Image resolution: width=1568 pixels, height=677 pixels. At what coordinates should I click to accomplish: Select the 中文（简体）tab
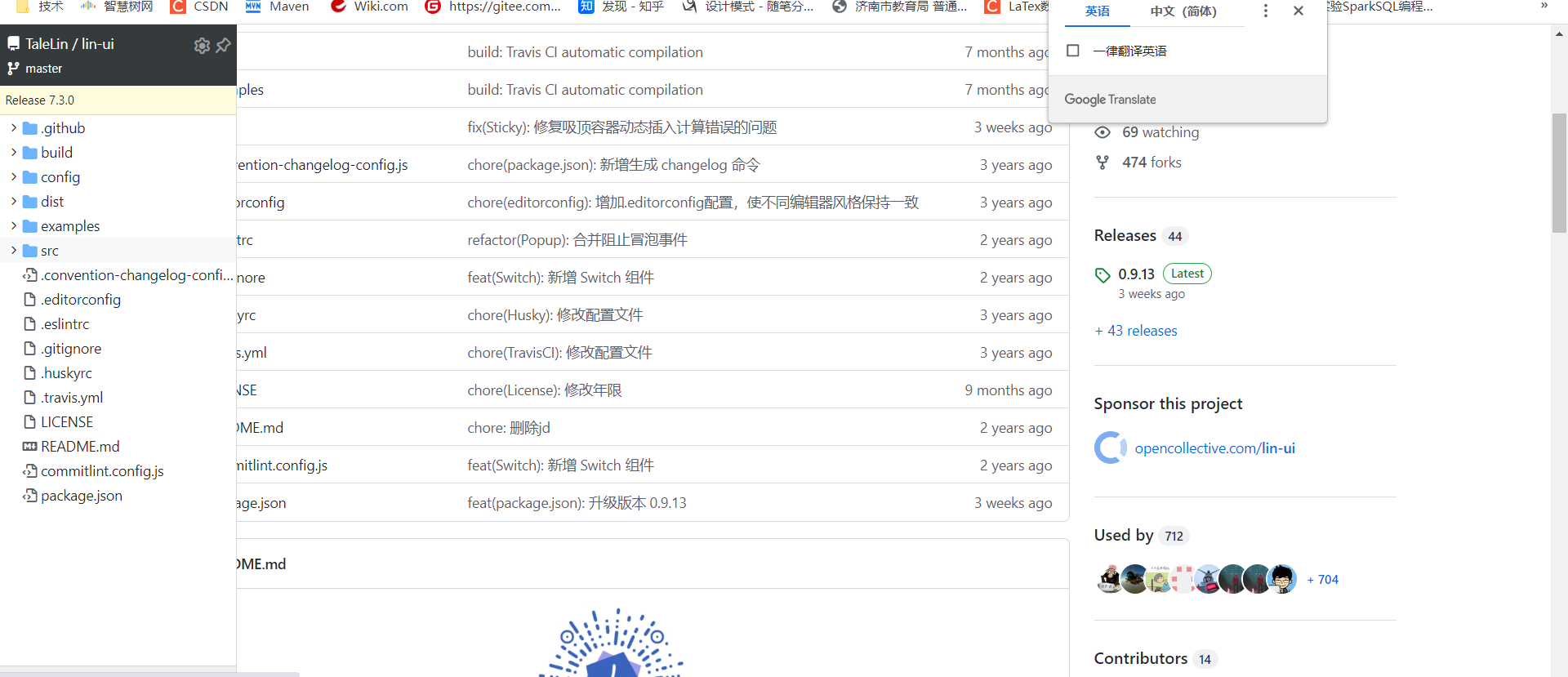click(x=1183, y=11)
